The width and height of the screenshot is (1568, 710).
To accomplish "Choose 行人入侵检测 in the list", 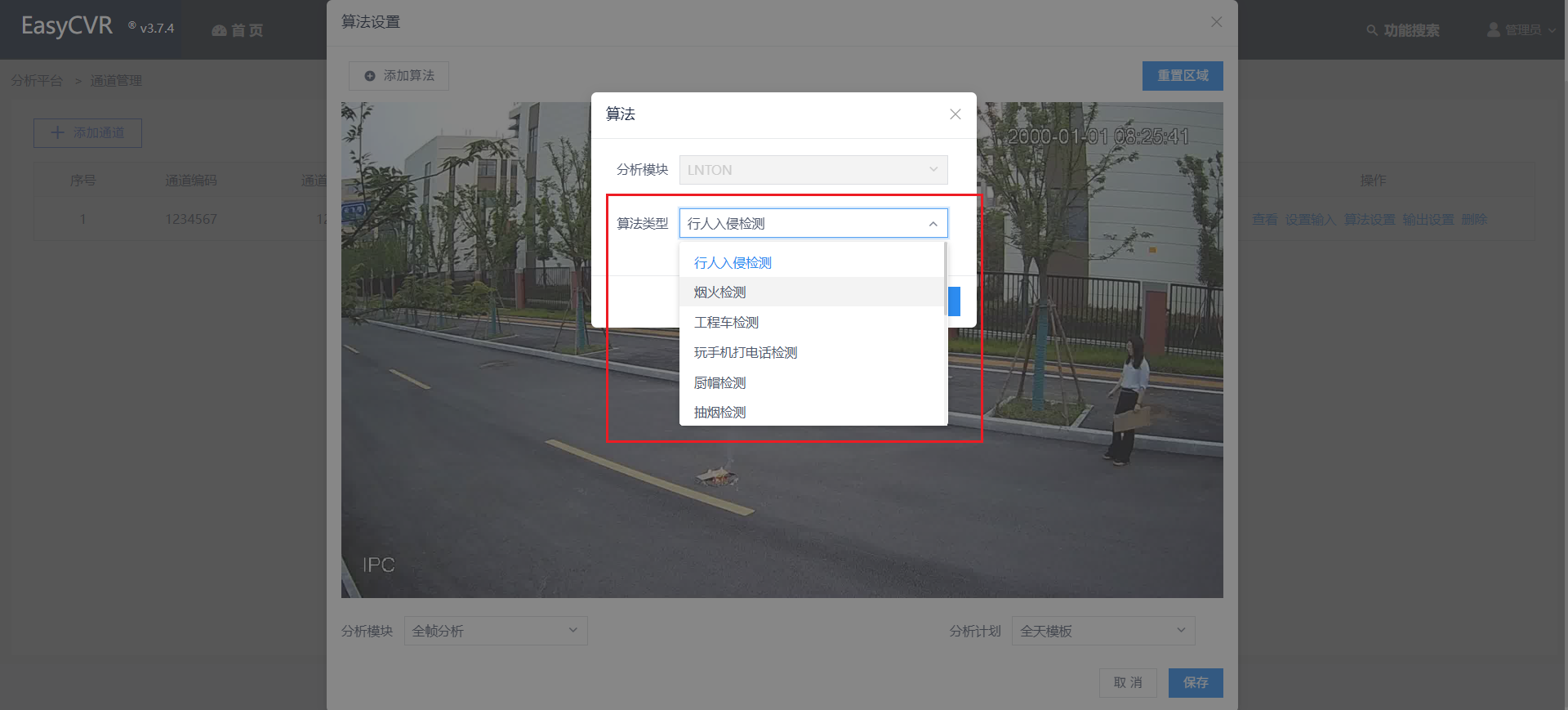I will [x=733, y=263].
